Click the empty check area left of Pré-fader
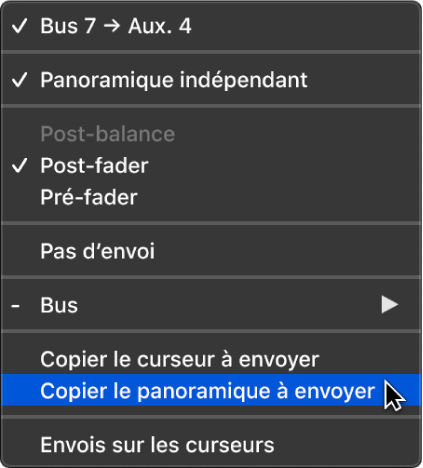Screen dimensions: 423x468 (20, 197)
